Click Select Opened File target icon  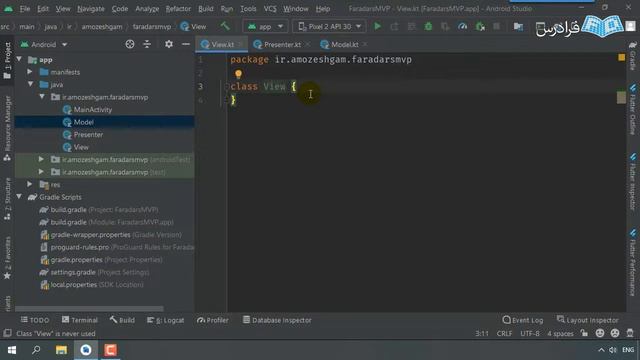pos(130,44)
